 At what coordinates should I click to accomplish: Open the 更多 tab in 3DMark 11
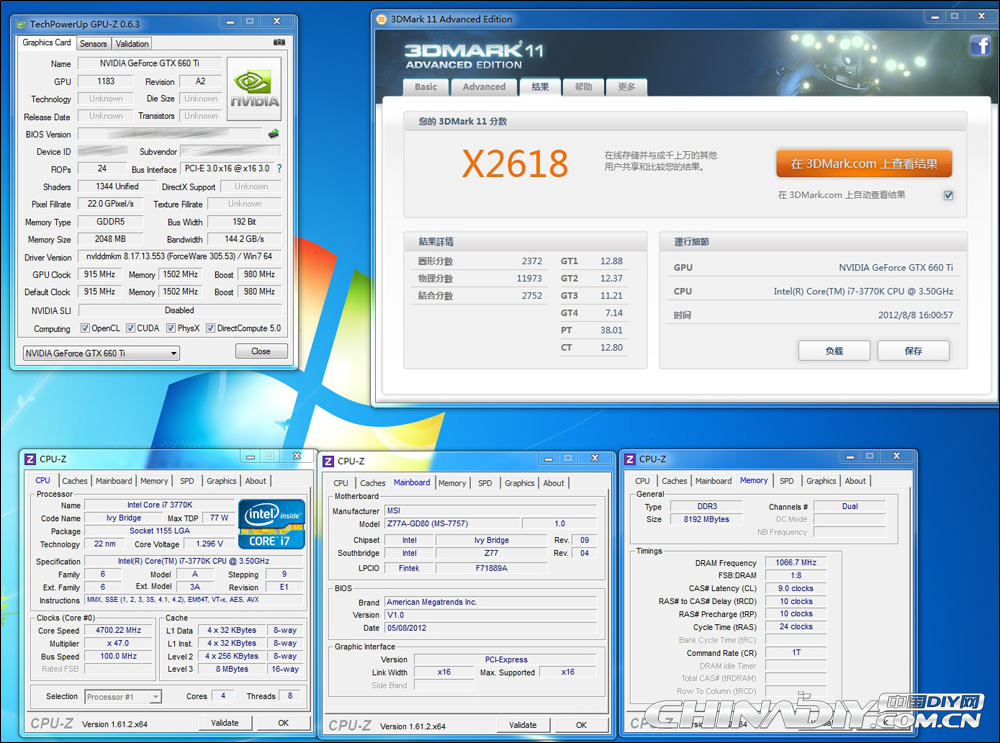click(x=627, y=87)
